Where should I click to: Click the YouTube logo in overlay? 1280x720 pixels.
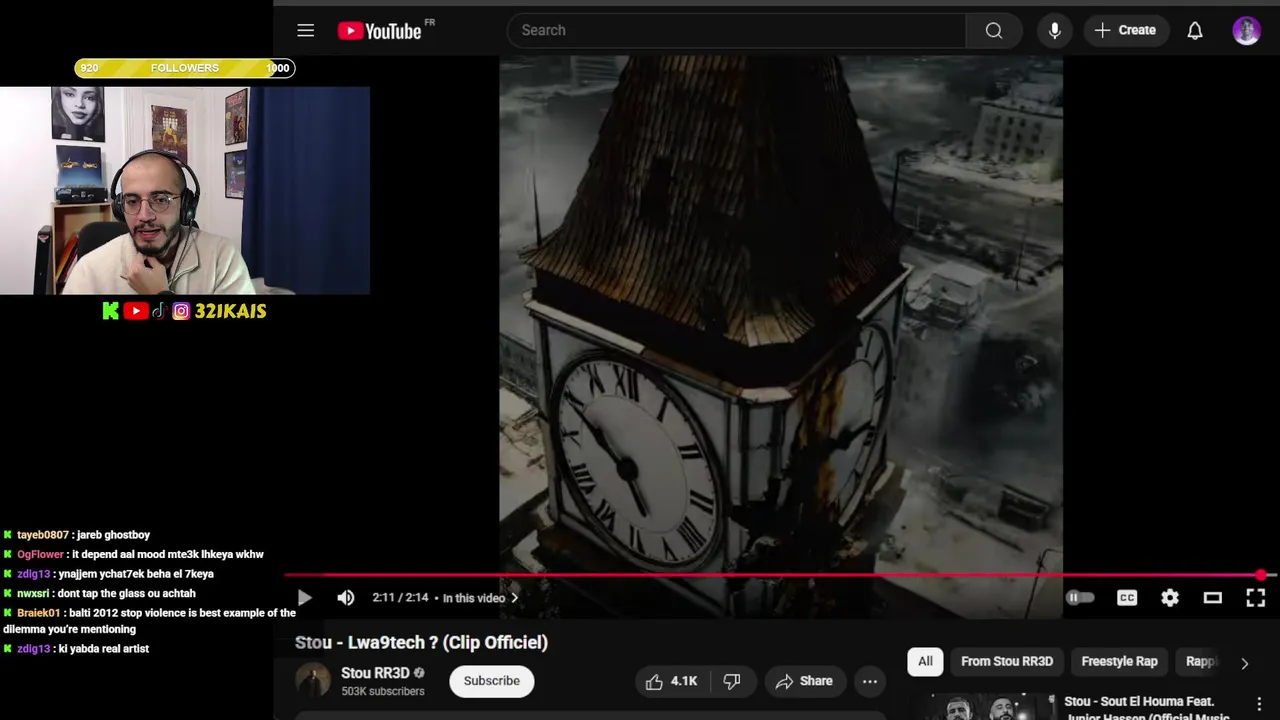coord(136,311)
